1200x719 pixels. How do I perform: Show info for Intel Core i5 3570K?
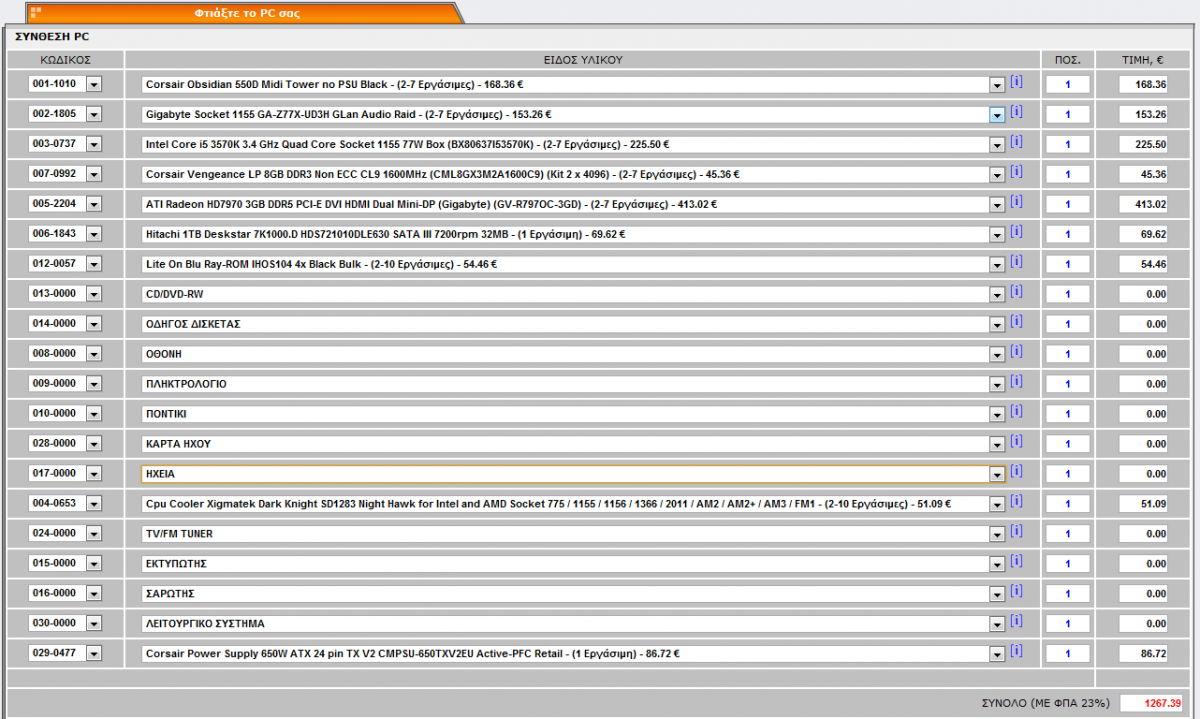tap(1016, 142)
